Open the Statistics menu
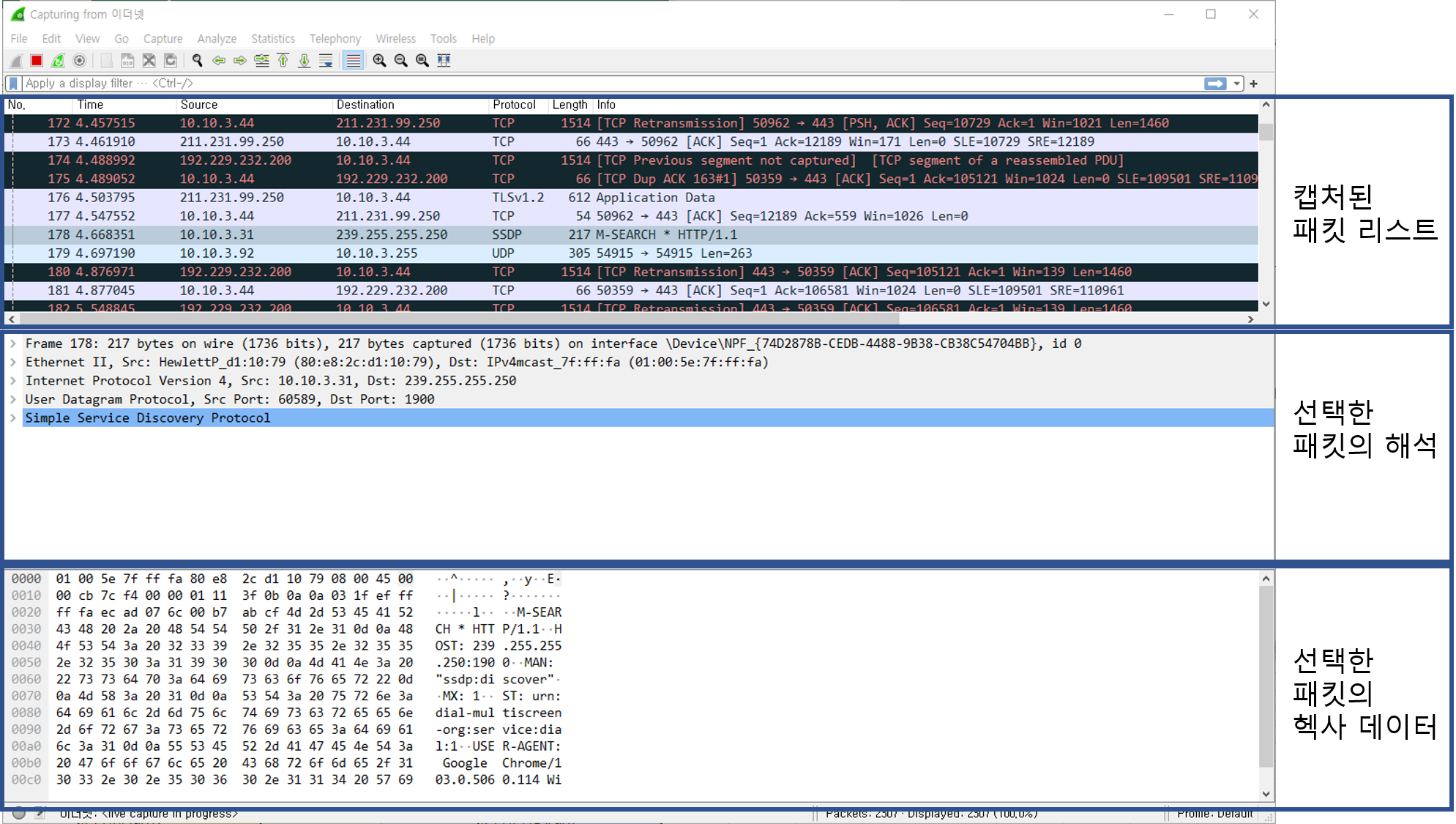The image size is (1456, 824). (272, 39)
